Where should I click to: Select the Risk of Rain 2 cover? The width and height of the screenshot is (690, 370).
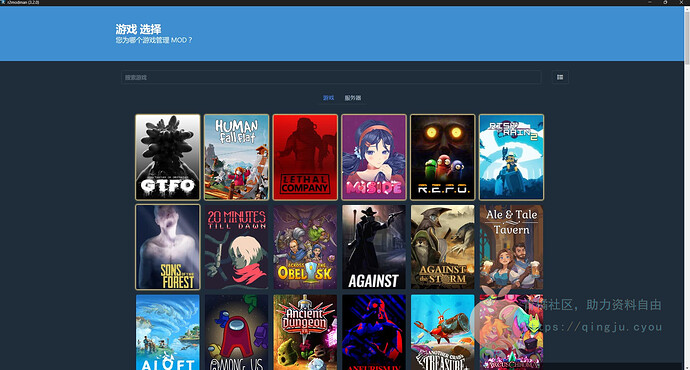click(511, 158)
